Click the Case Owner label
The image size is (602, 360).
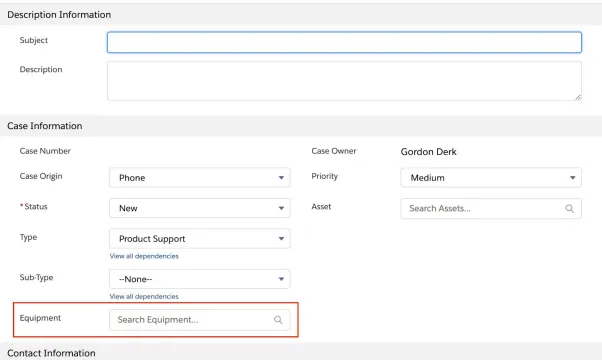pyautogui.click(x=334, y=151)
